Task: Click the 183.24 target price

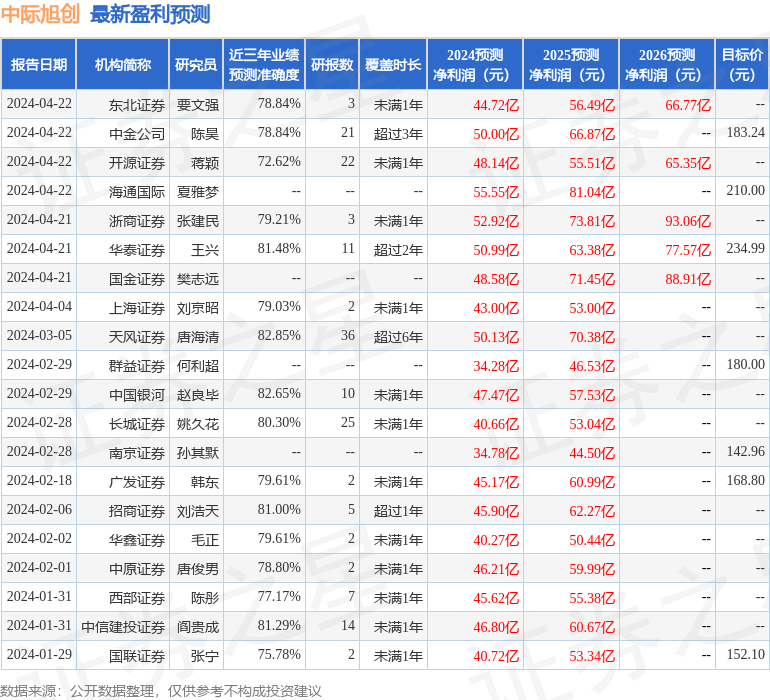Action: click(745, 133)
